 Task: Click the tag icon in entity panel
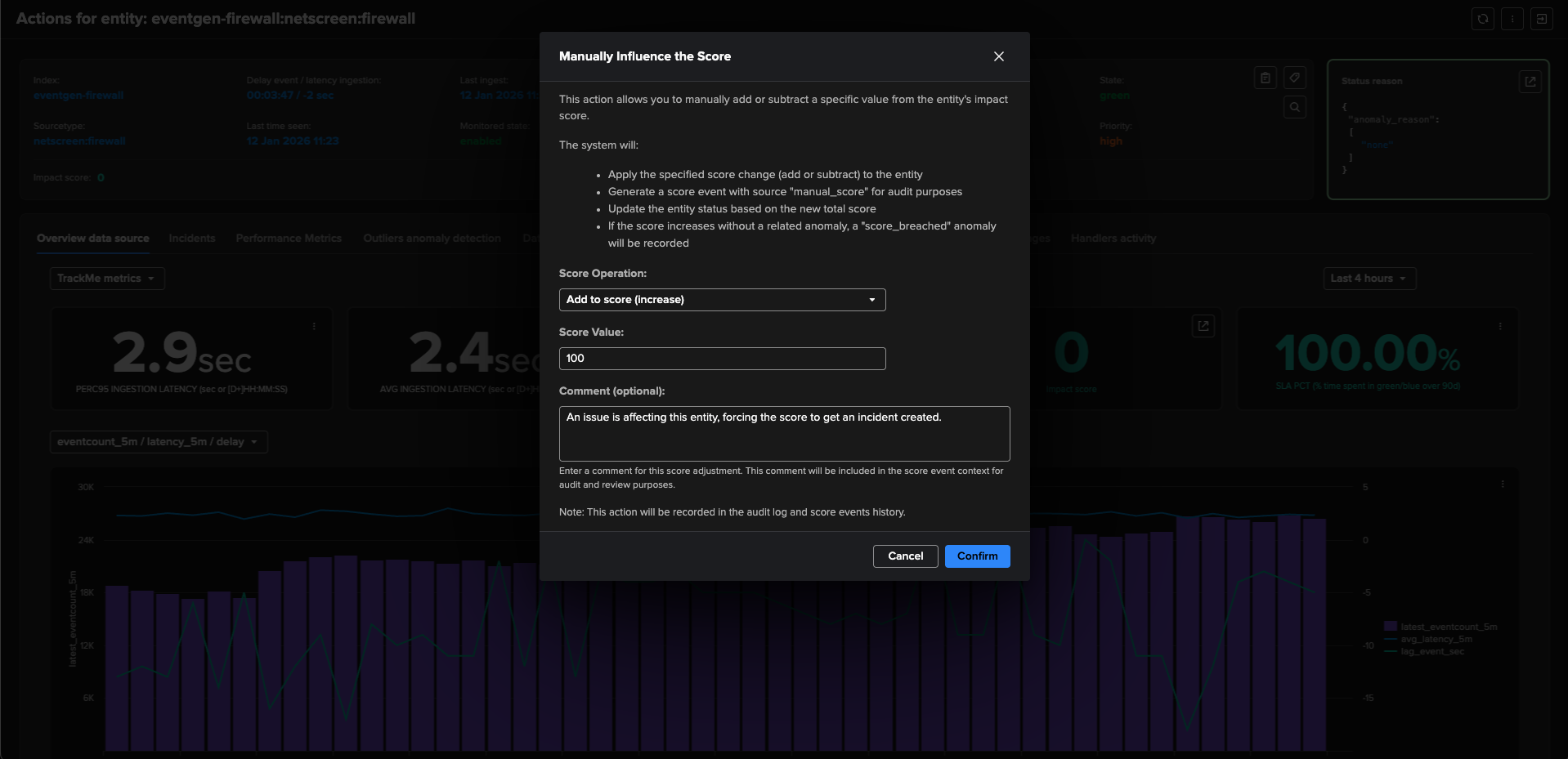1294,78
